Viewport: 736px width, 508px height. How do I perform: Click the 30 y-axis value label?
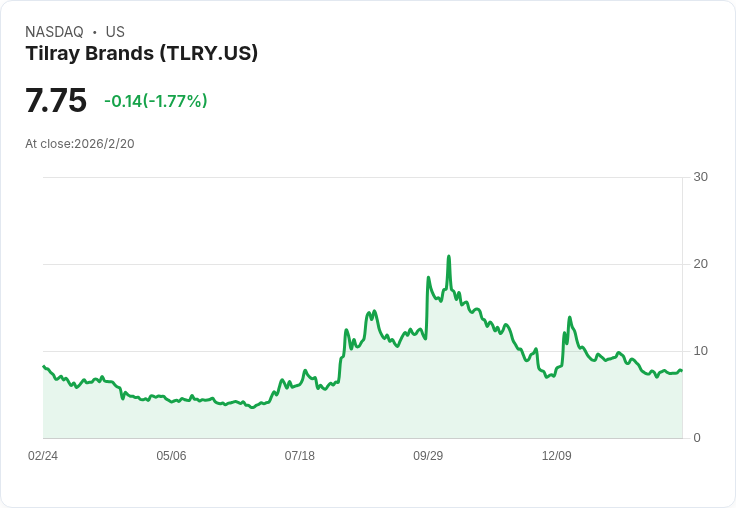[700, 177]
